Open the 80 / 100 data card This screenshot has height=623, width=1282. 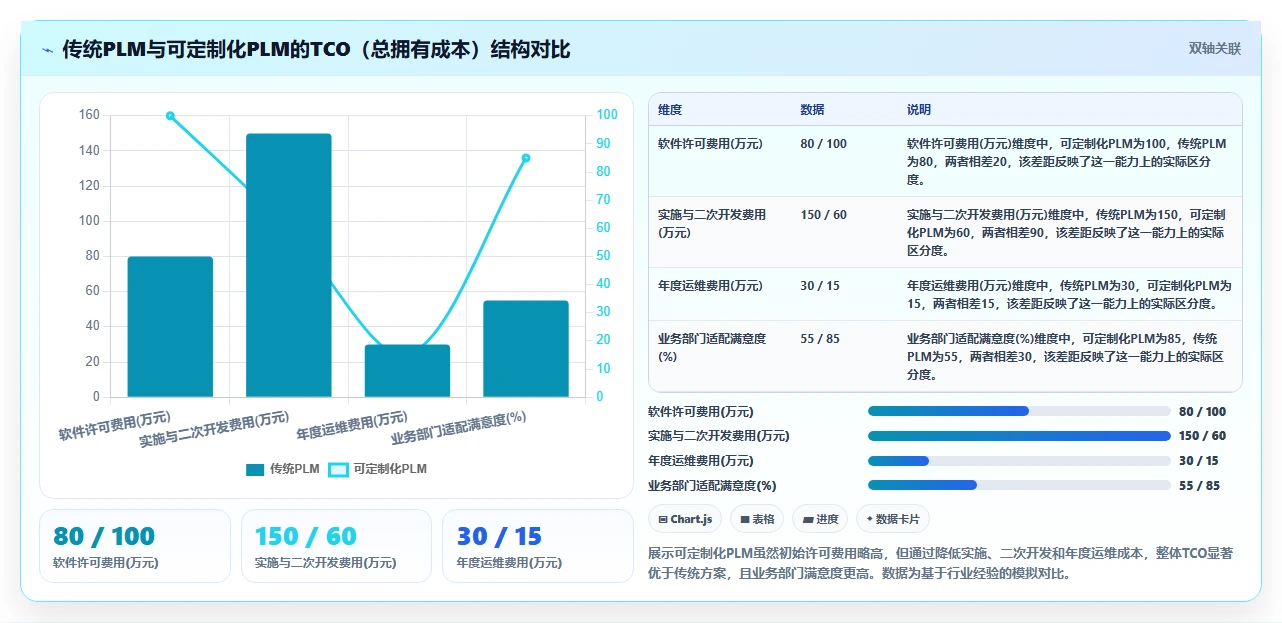click(x=135, y=546)
